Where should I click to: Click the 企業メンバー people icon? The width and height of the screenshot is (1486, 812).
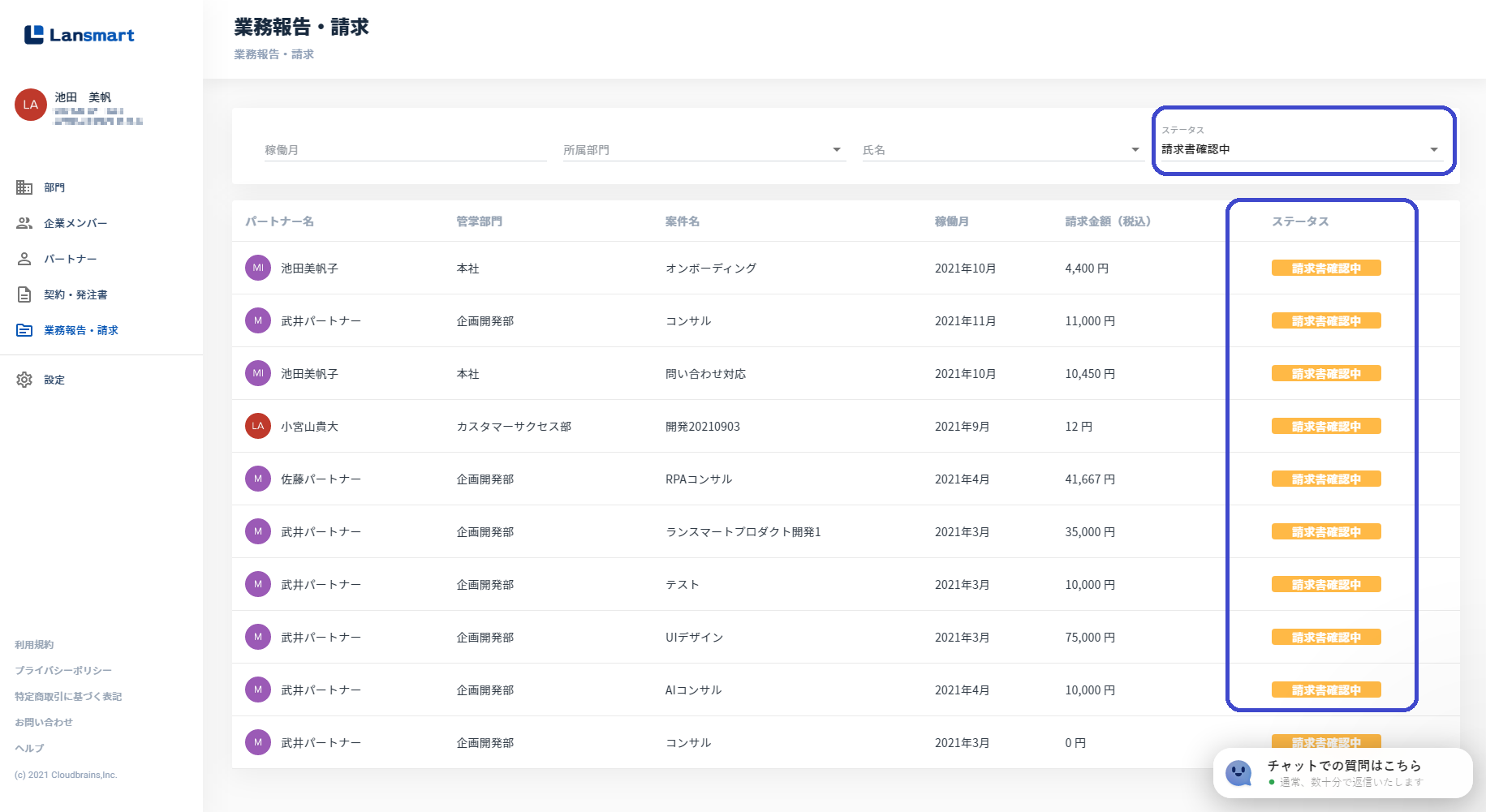click(x=24, y=223)
